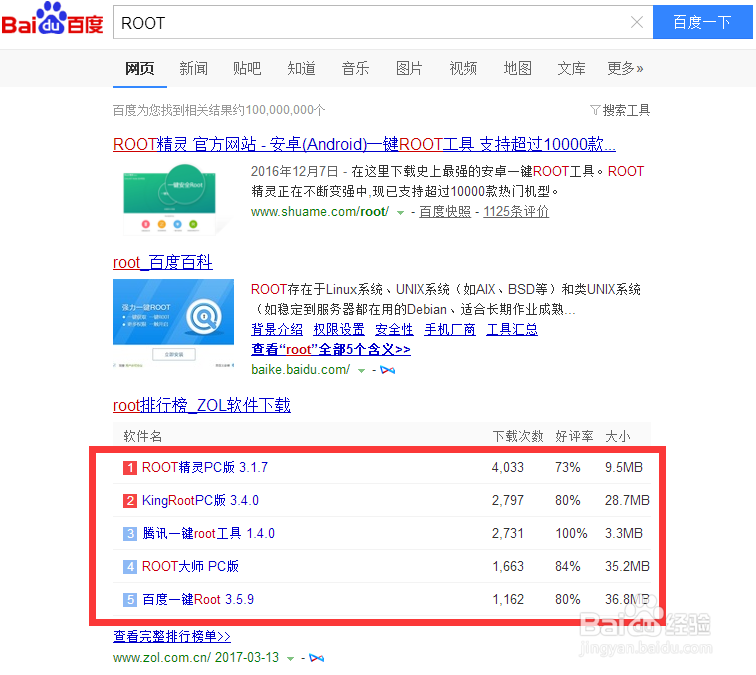Open the 文库 tab
The image size is (756, 675).
[x=572, y=68]
